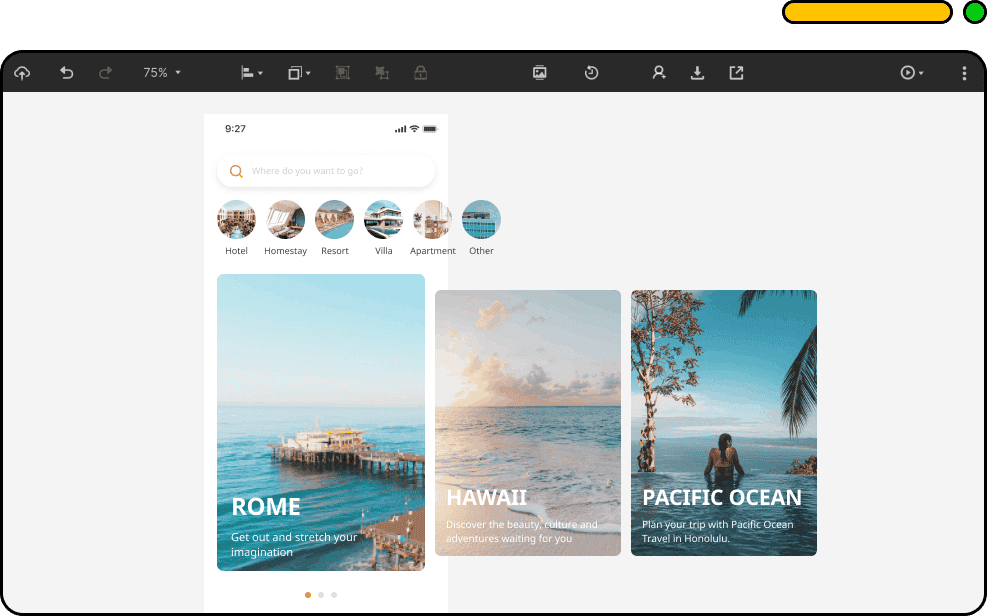Select the Hotel category thumbnail
Viewport: 987px width, 616px height.
(x=236, y=220)
